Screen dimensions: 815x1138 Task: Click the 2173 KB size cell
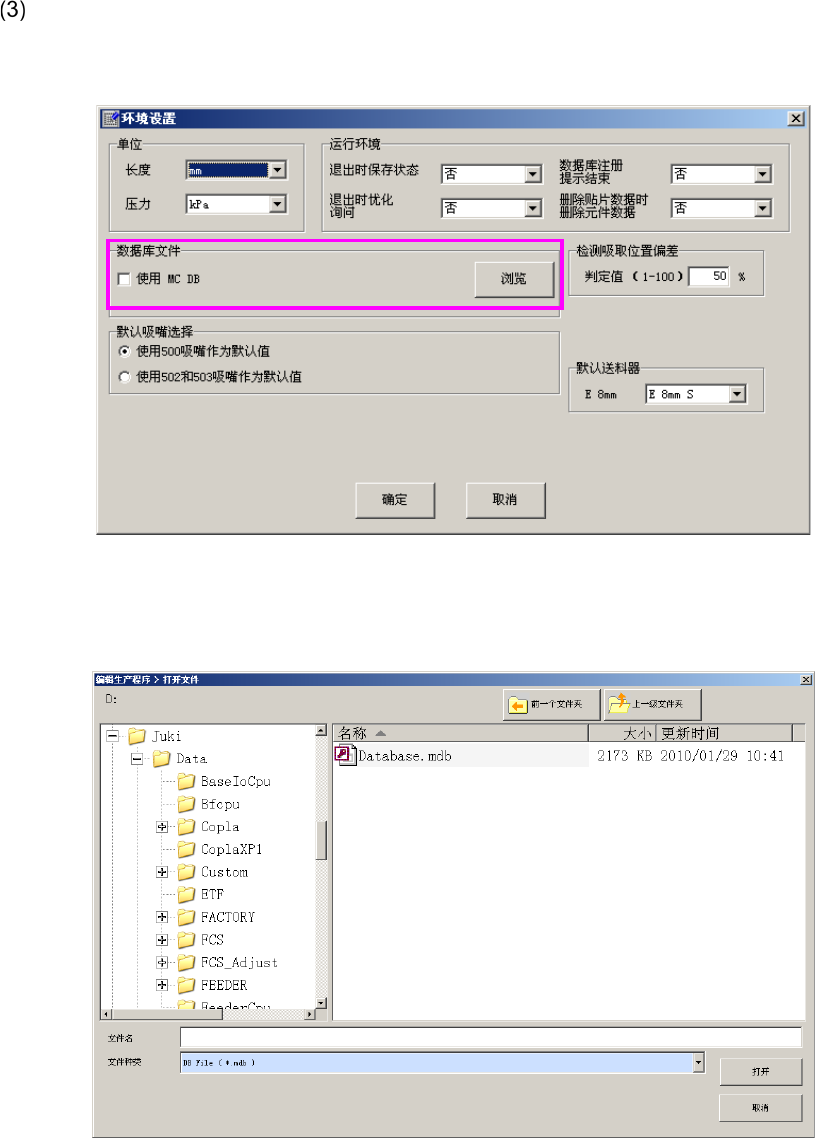point(624,756)
